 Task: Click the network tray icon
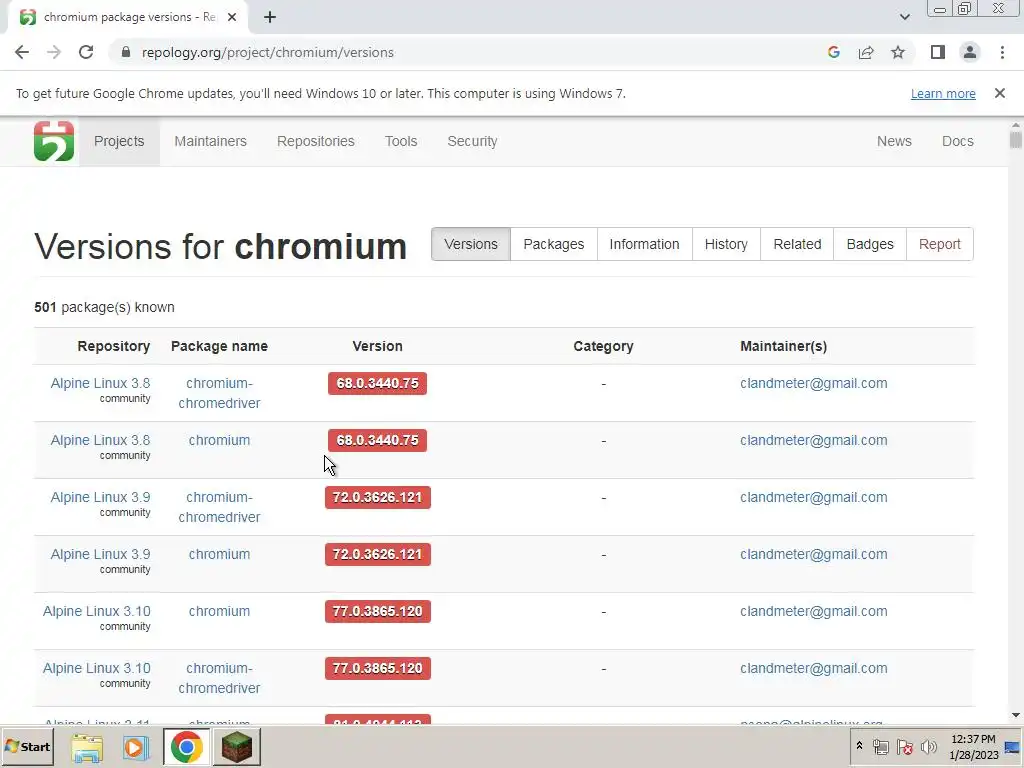pos(880,746)
